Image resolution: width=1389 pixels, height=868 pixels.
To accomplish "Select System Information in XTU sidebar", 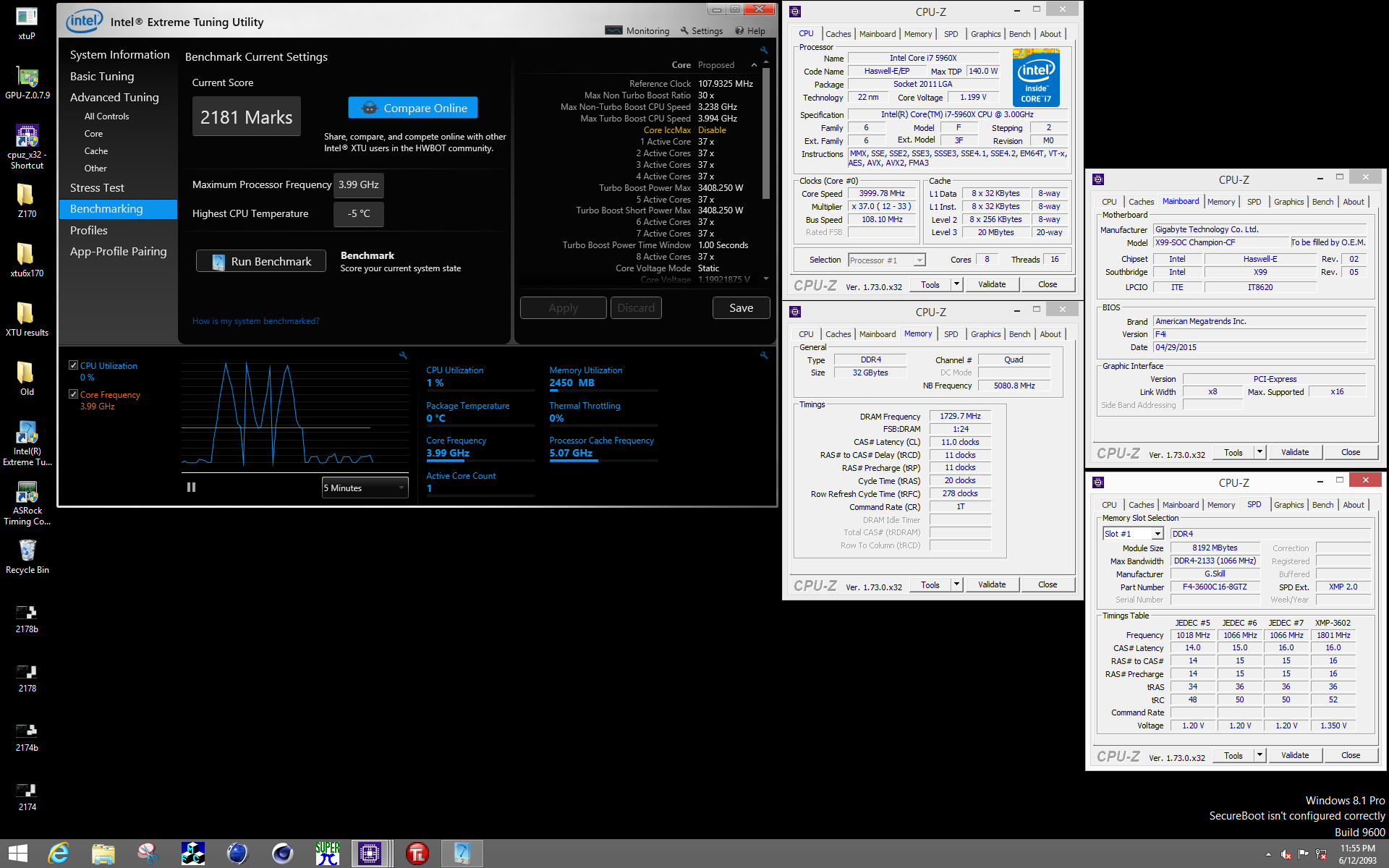I will pos(119,55).
